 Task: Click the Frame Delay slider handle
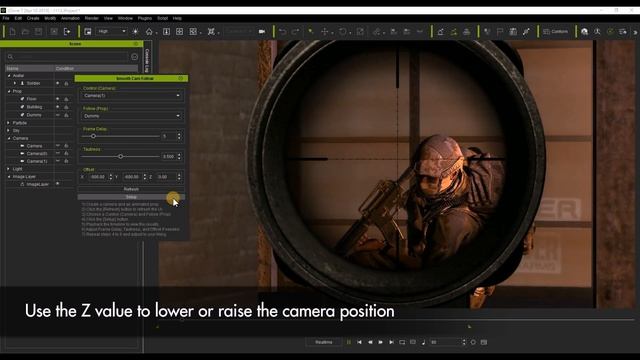click(x=93, y=136)
